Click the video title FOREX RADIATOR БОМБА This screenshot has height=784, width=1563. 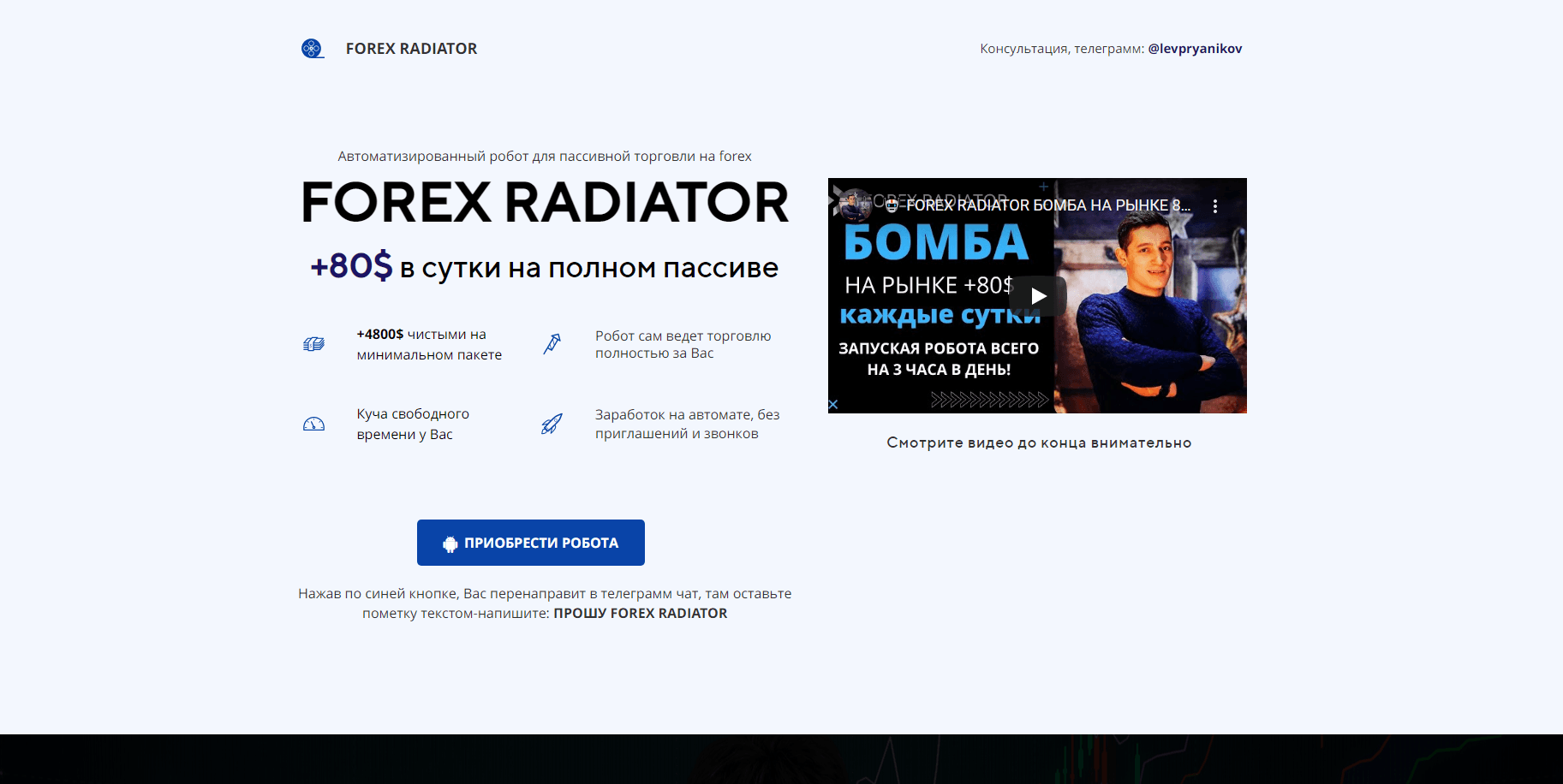1048,205
